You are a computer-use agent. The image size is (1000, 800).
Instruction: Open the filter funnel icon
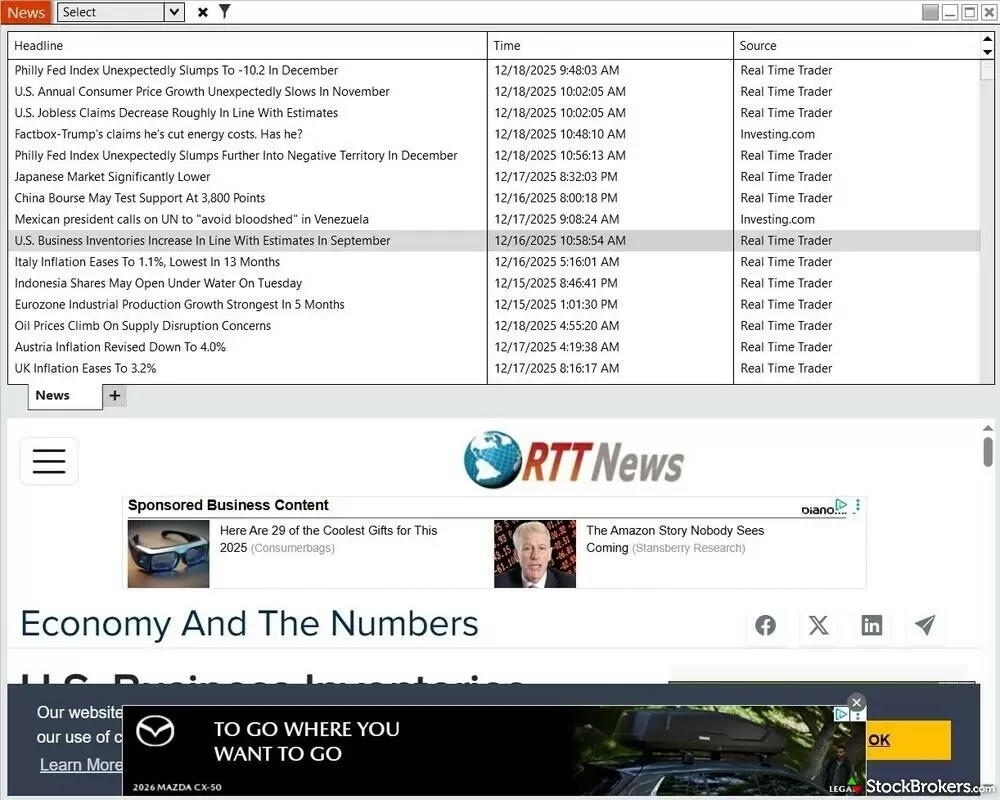(224, 12)
